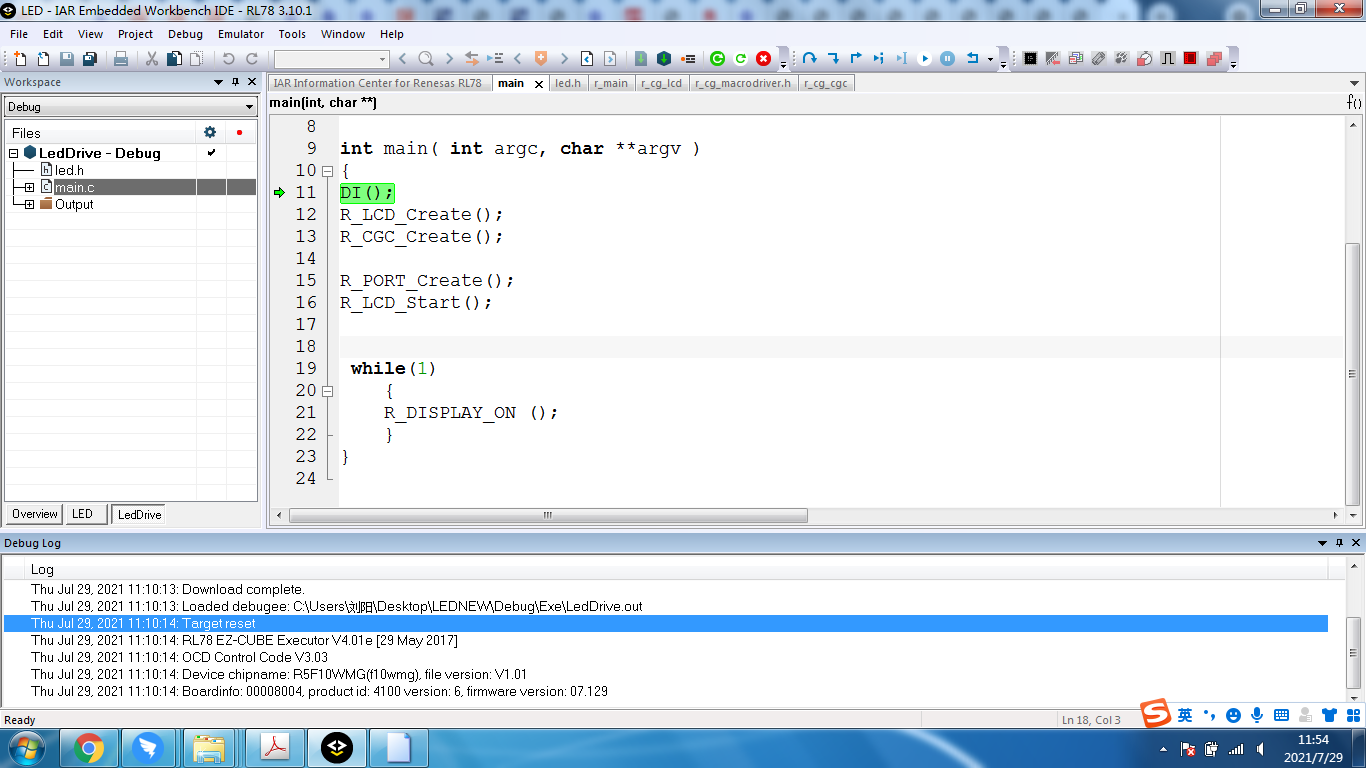This screenshot has height=768, width=1366.
Task: Click the Toggle Bookmark shield icon
Action: tap(541, 59)
